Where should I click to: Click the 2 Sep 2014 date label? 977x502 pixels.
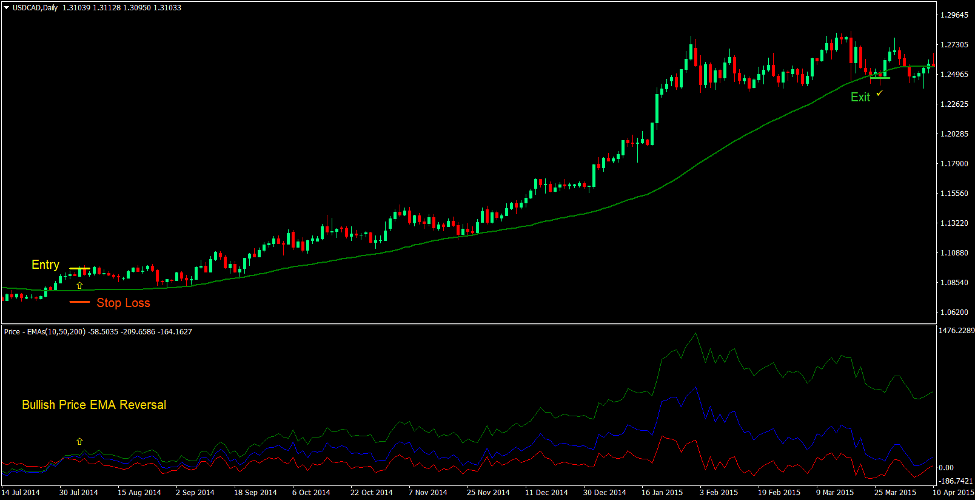pyautogui.click(x=195, y=492)
